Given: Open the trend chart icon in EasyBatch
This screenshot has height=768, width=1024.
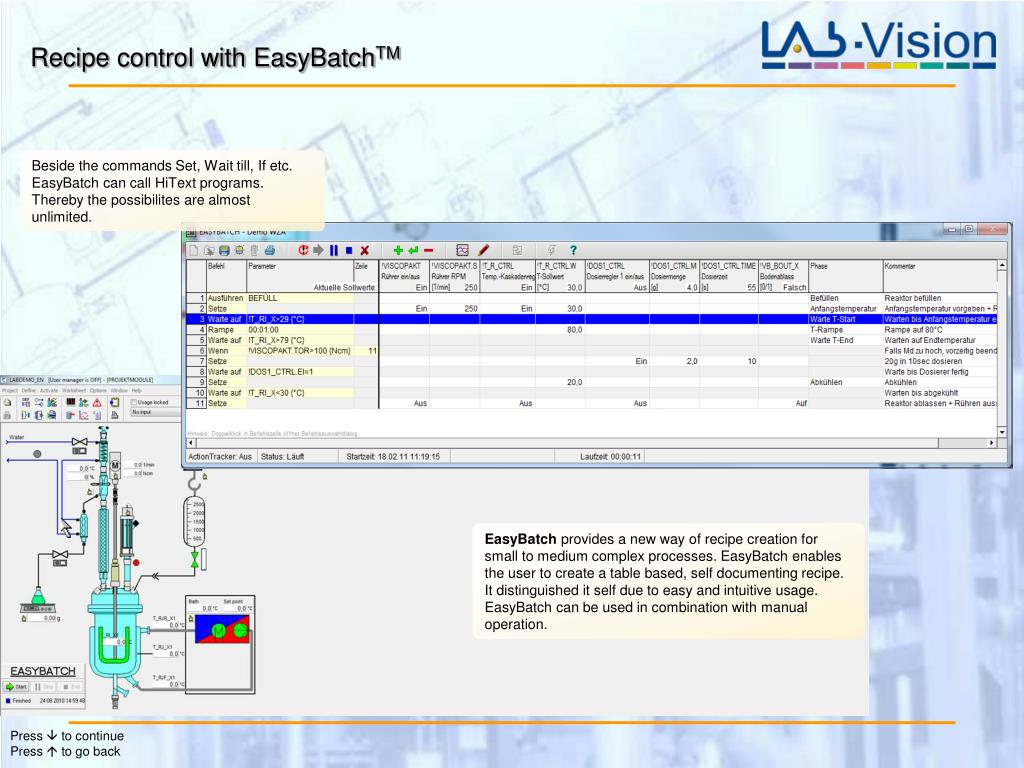Looking at the screenshot, I should pyautogui.click(x=462, y=250).
